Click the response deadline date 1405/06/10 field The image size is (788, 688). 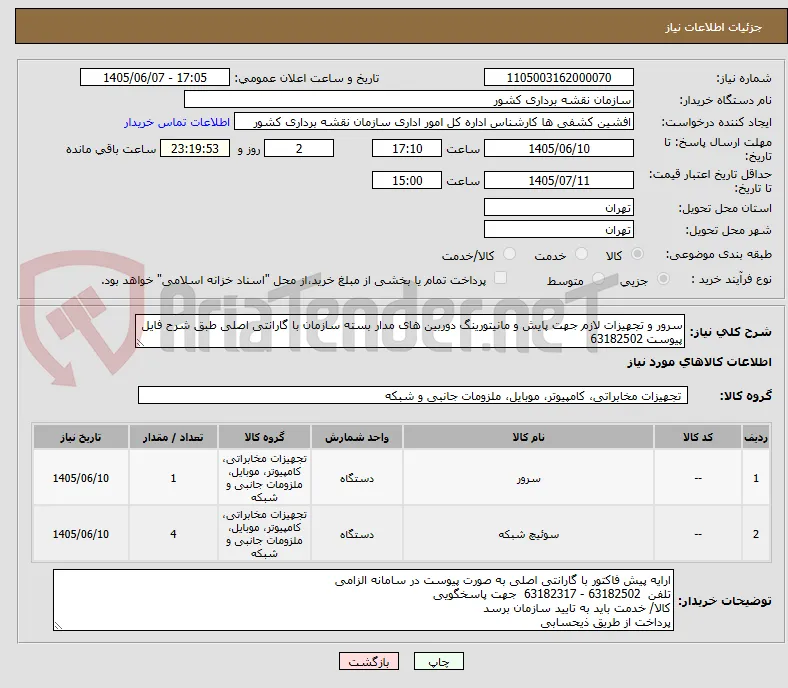559,148
